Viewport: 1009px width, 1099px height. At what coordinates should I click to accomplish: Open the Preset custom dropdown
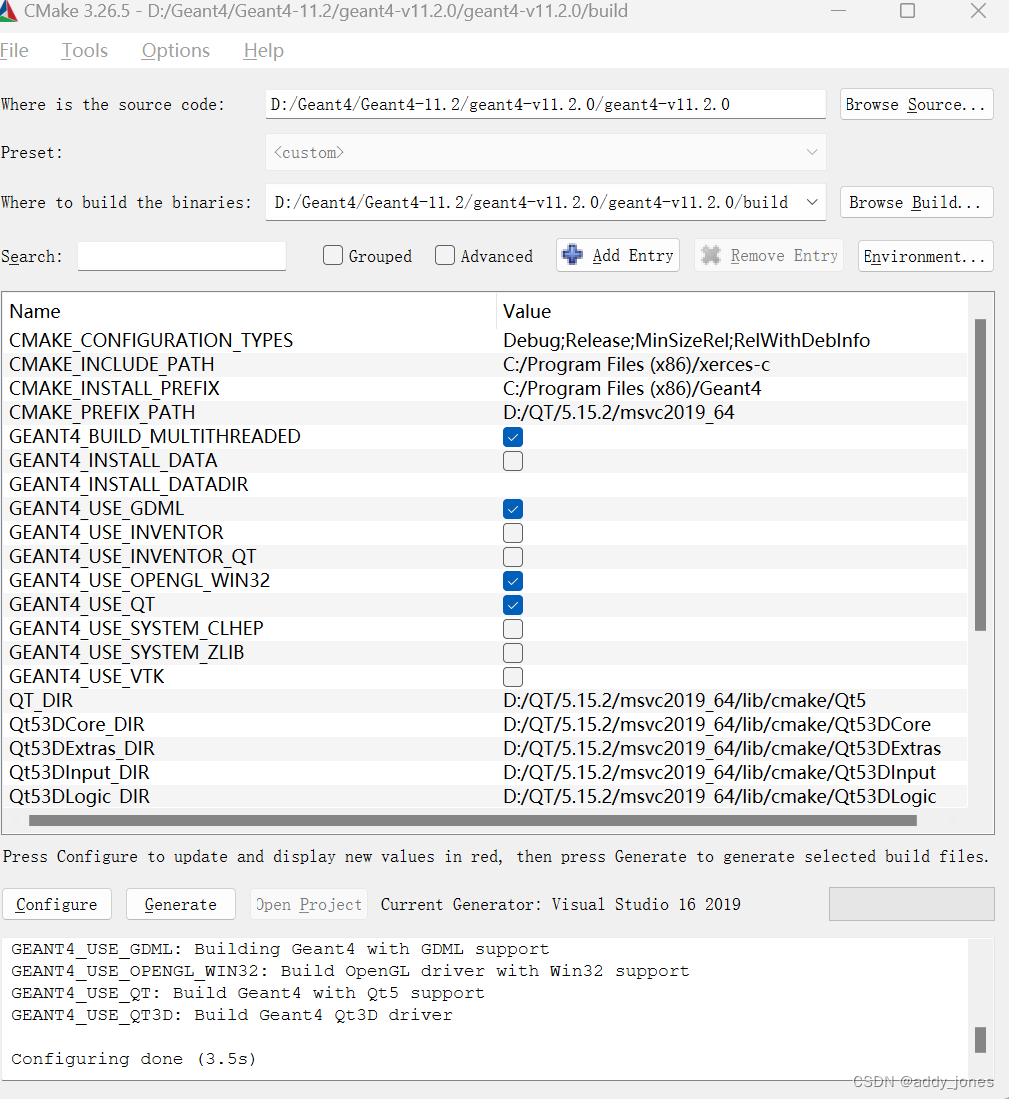pos(546,152)
